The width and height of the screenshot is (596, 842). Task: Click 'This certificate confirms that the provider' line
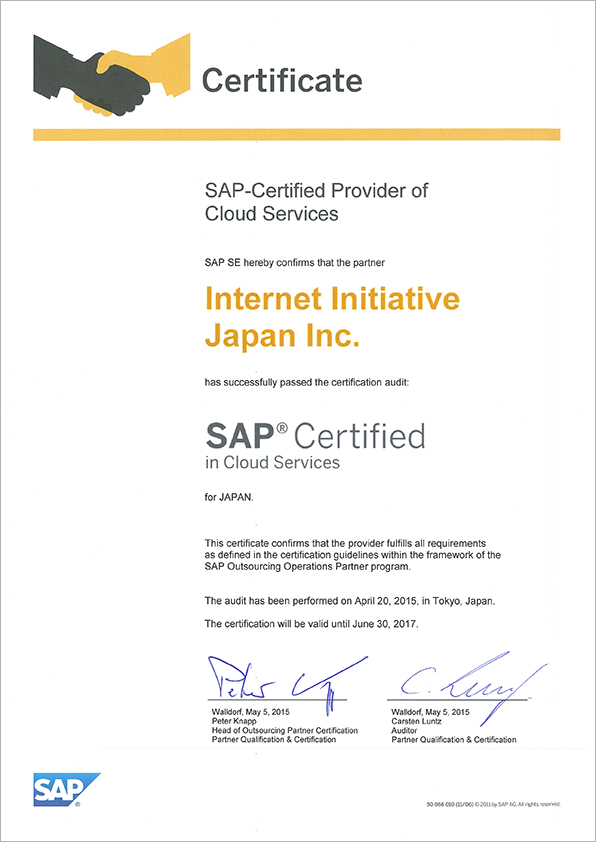[x=345, y=542]
